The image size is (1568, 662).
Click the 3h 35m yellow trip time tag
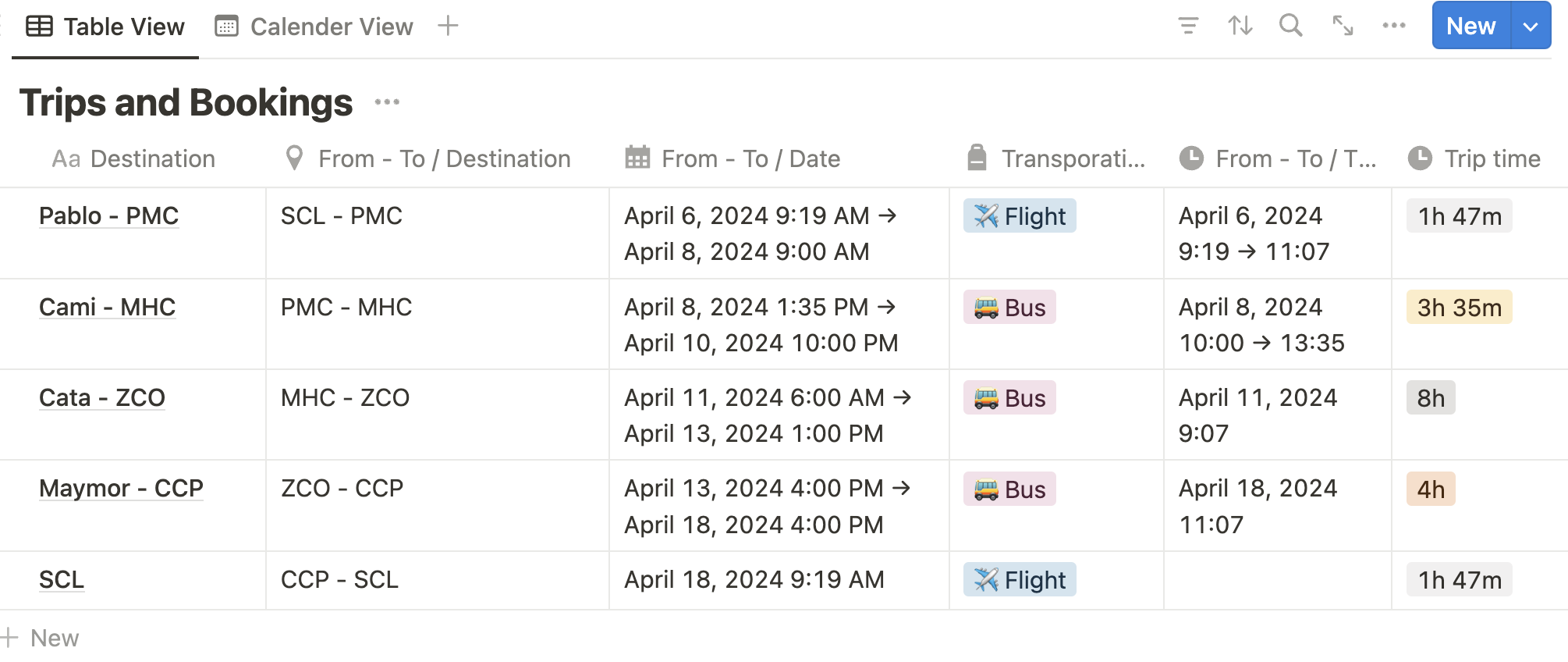pos(1459,308)
